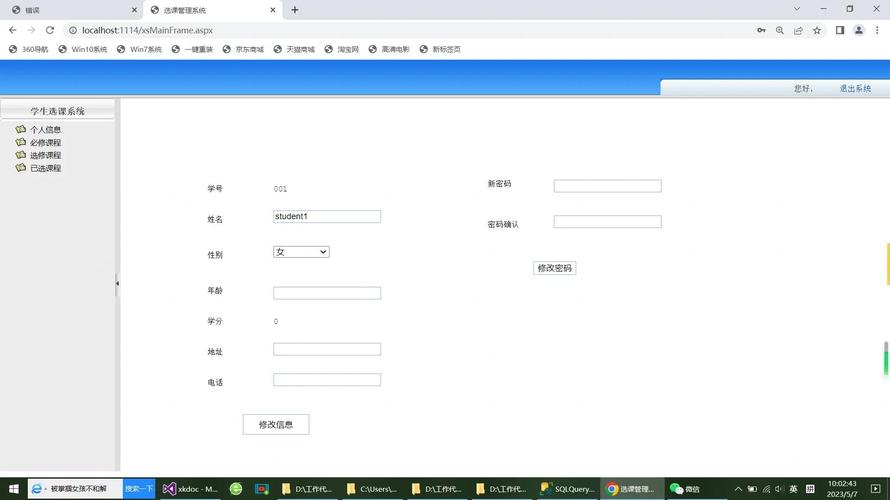
Task: Click the 新密码 new password field
Action: (x=607, y=186)
